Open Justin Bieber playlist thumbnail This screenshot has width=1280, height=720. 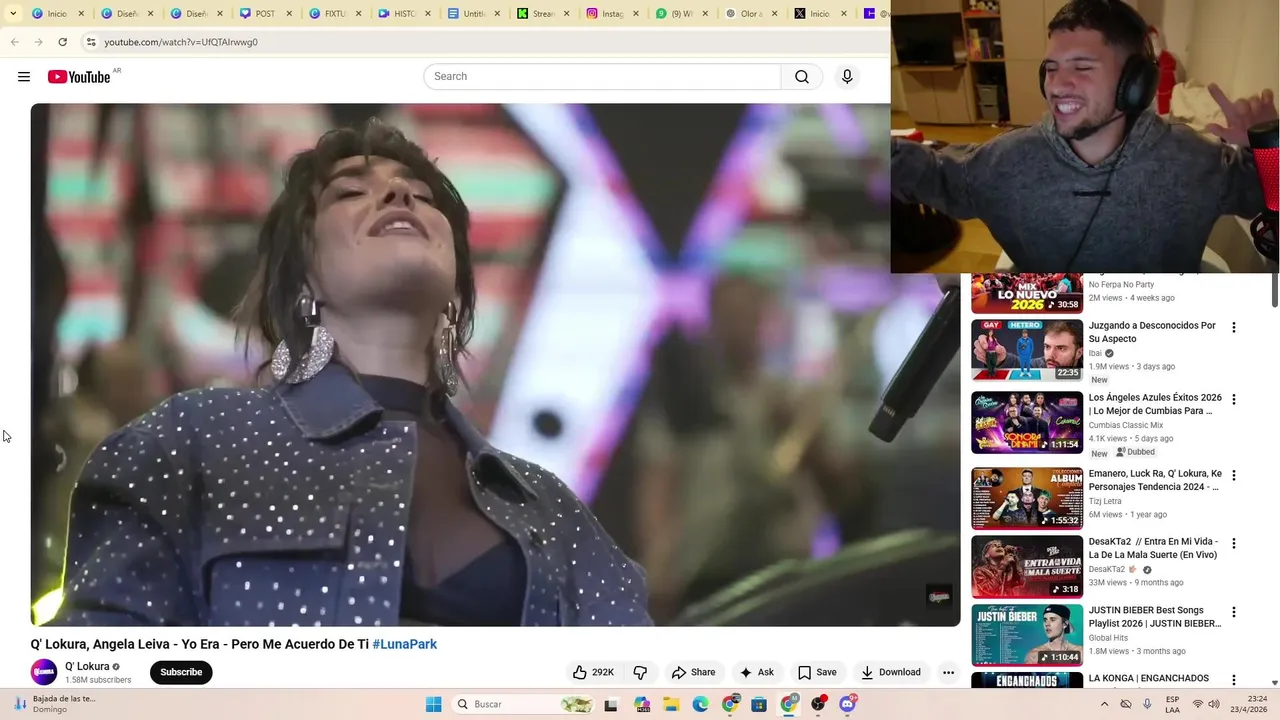1027,634
